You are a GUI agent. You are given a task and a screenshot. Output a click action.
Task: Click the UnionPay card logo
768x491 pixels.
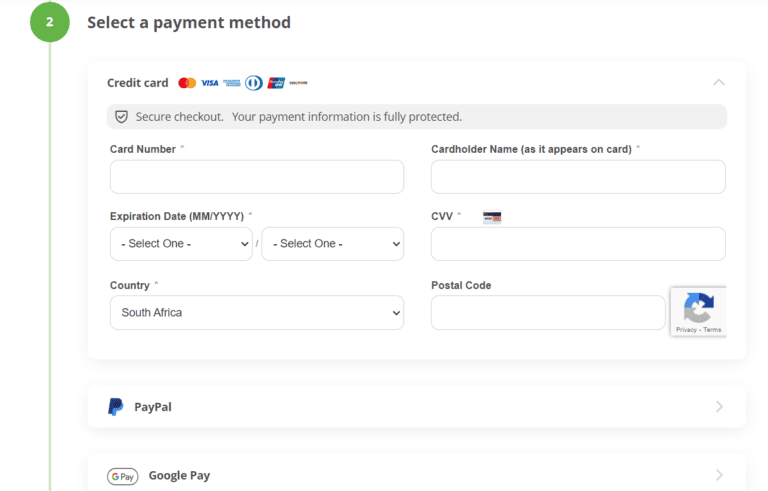(x=276, y=83)
